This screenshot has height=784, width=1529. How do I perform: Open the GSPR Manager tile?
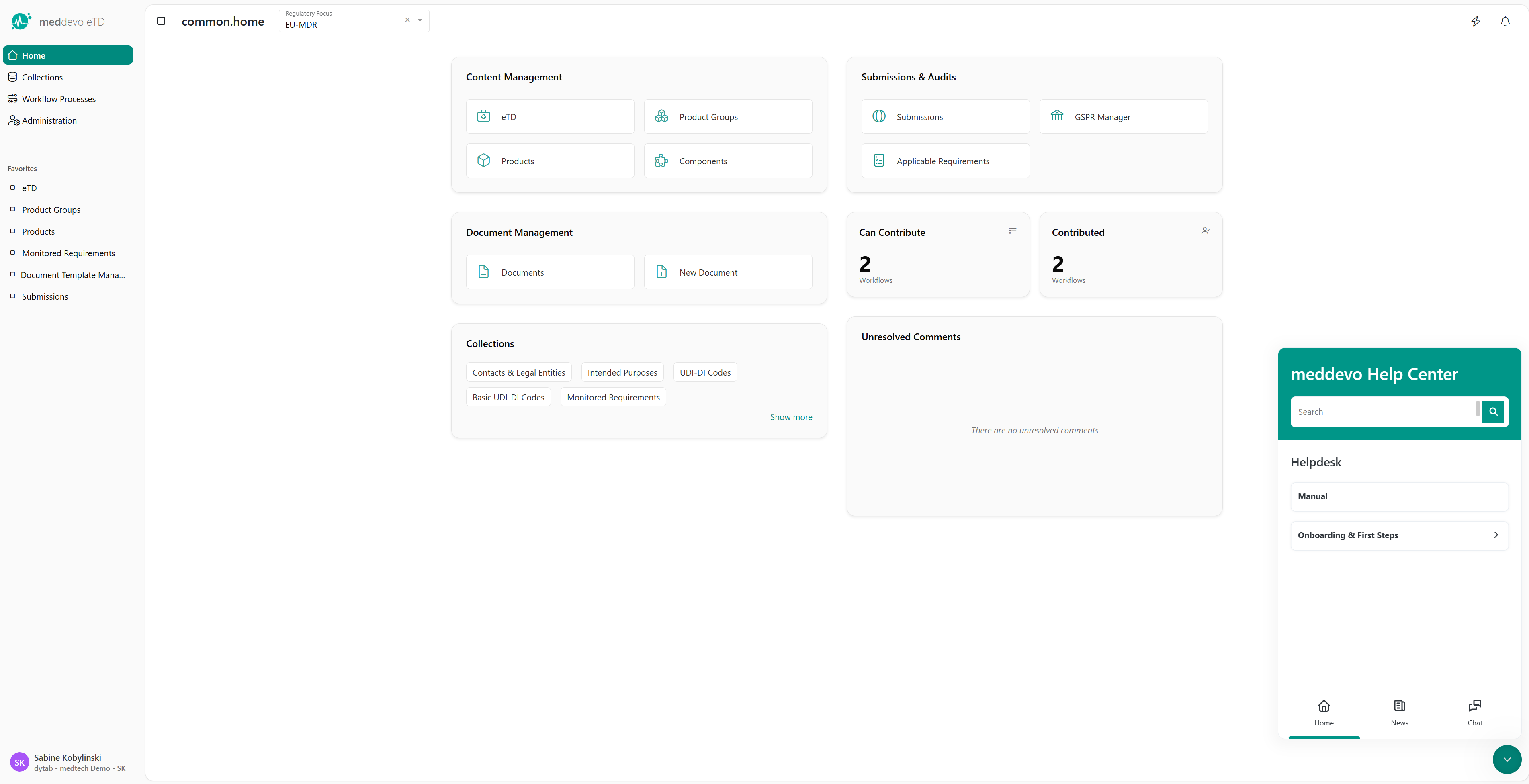point(1123,117)
